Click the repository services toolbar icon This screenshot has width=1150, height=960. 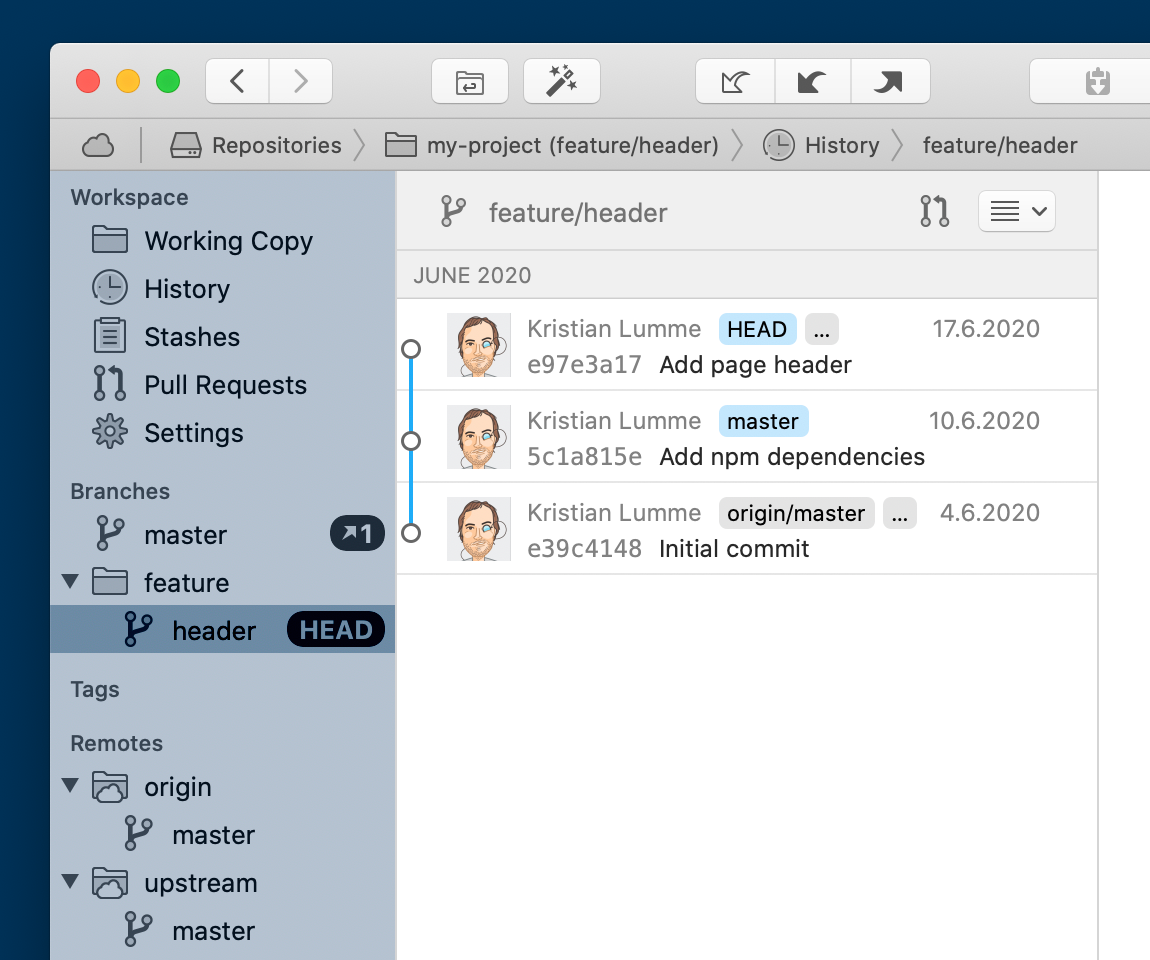coord(470,81)
